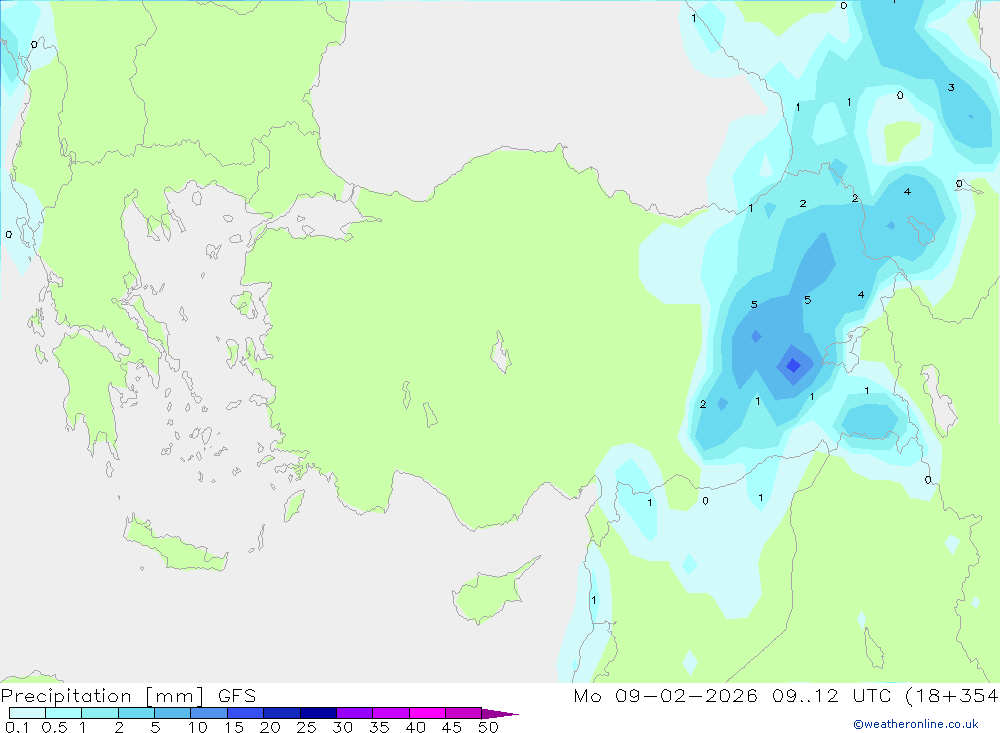Click the '15' legend scale label
This screenshot has width=1000, height=733.
233,727
